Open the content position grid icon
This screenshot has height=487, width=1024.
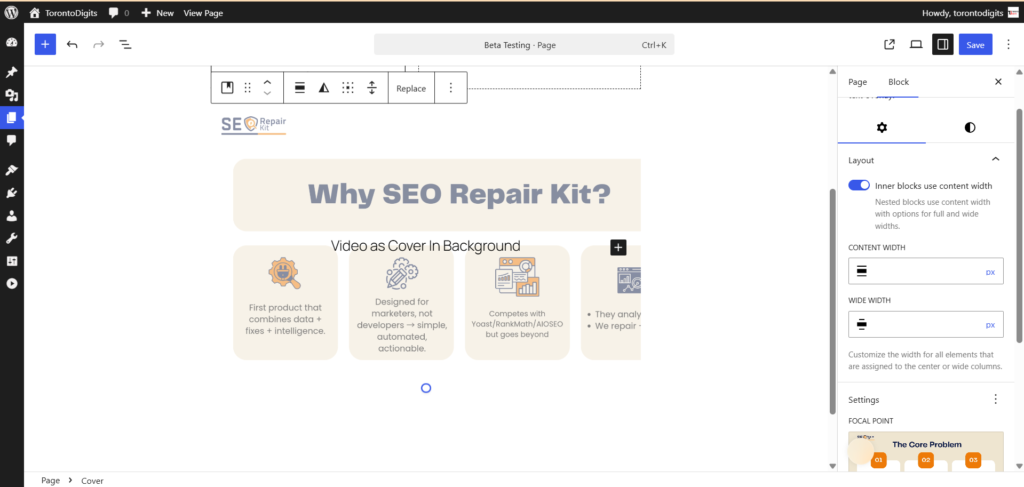click(347, 88)
